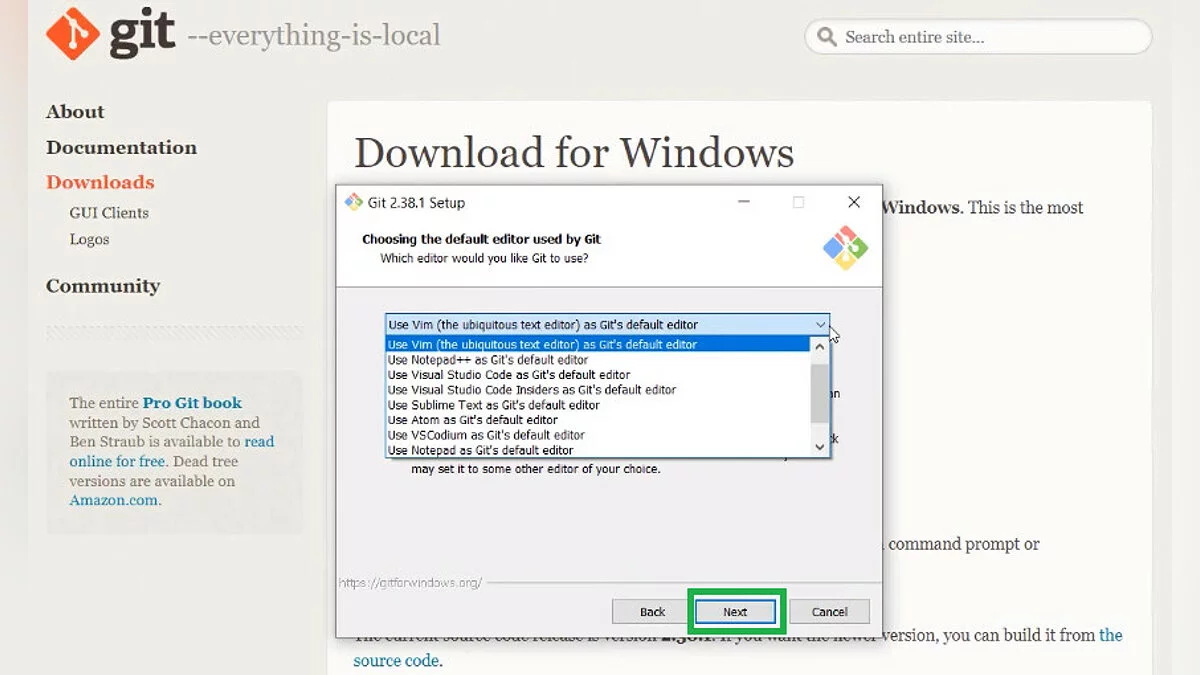
Task: Click the Git logo in site header
Action: click(110, 34)
